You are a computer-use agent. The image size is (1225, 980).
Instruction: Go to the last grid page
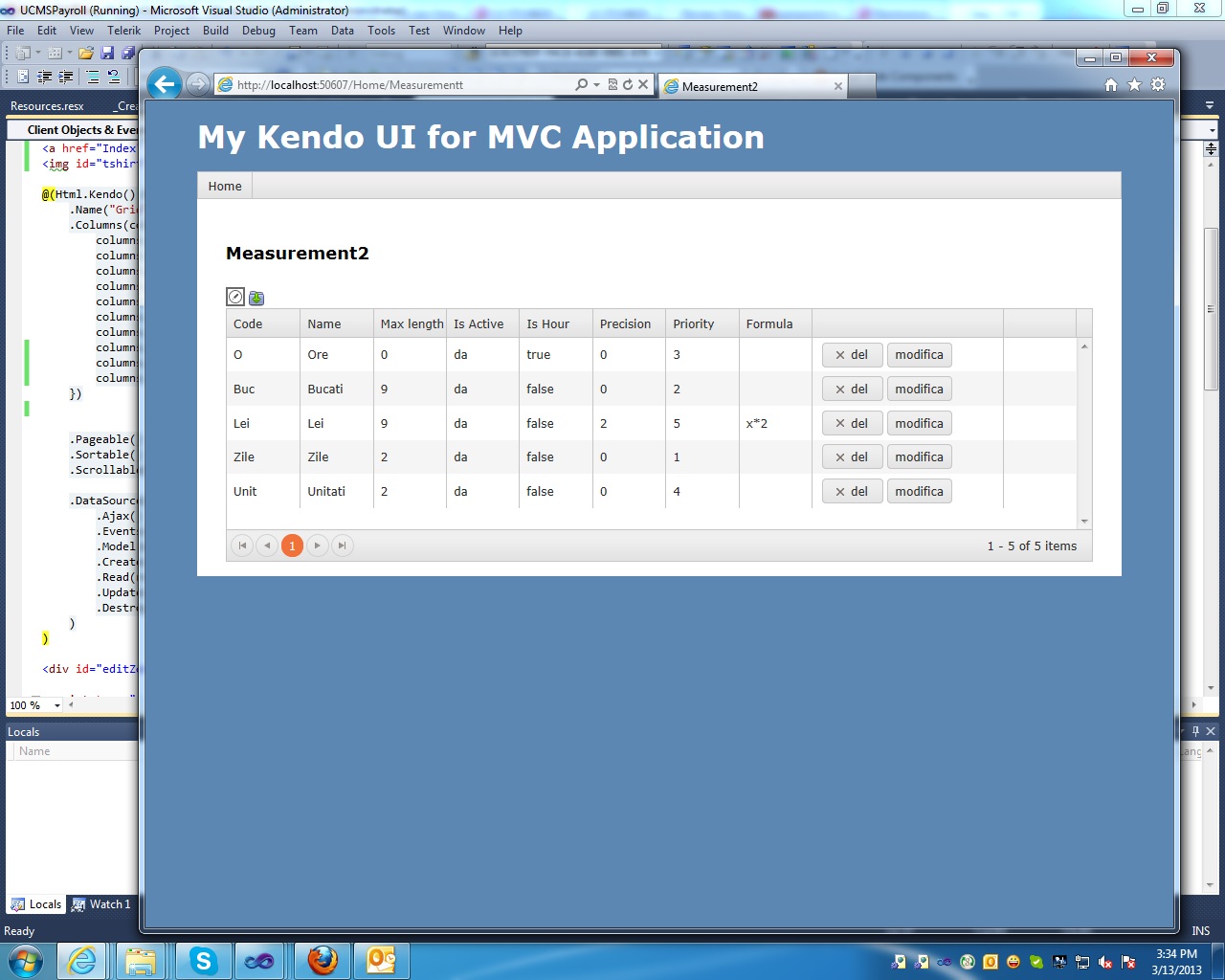pyautogui.click(x=342, y=546)
